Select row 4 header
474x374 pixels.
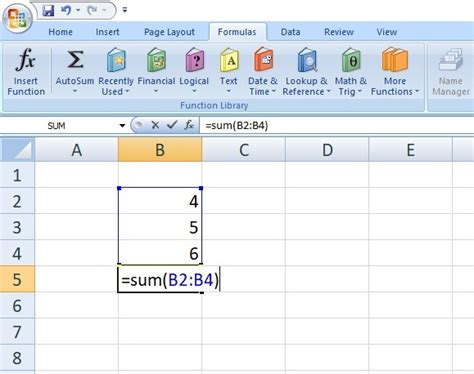[x=17, y=253]
